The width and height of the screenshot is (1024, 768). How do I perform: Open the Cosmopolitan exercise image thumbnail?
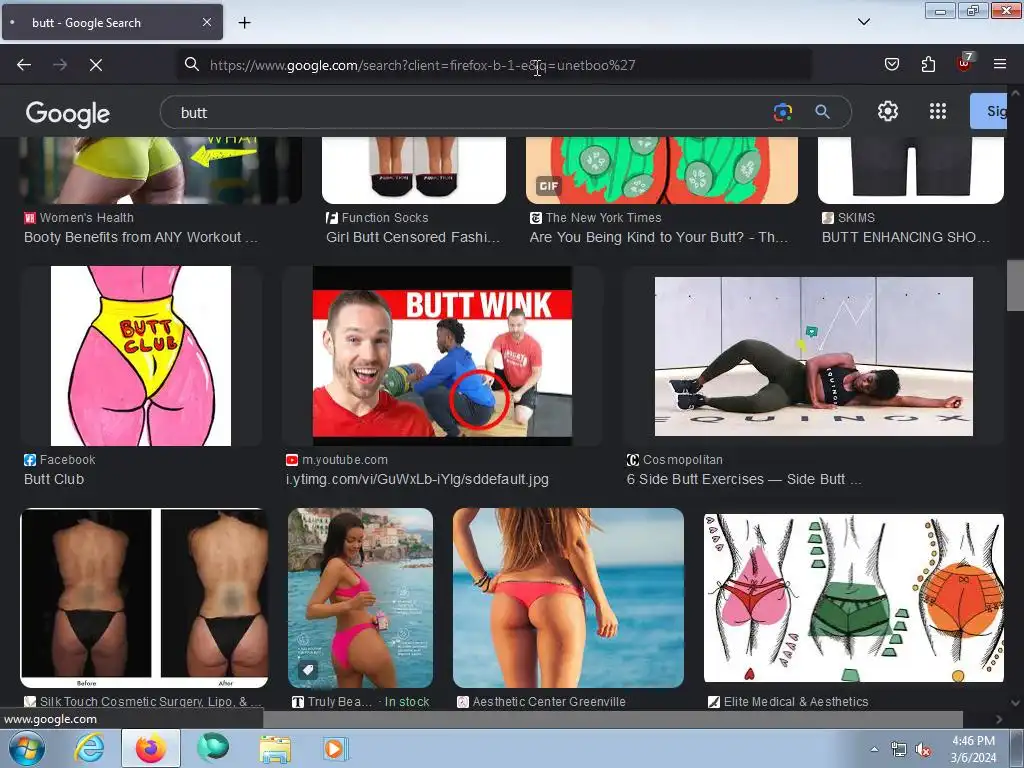coord(814,356)
